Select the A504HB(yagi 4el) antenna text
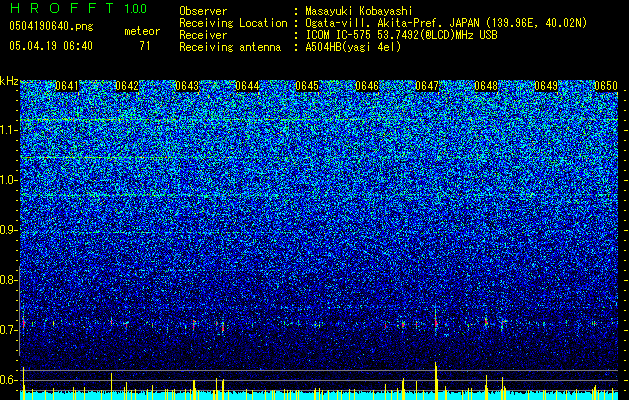This screenshot has height=400, width=629. (x=353, y=47)
